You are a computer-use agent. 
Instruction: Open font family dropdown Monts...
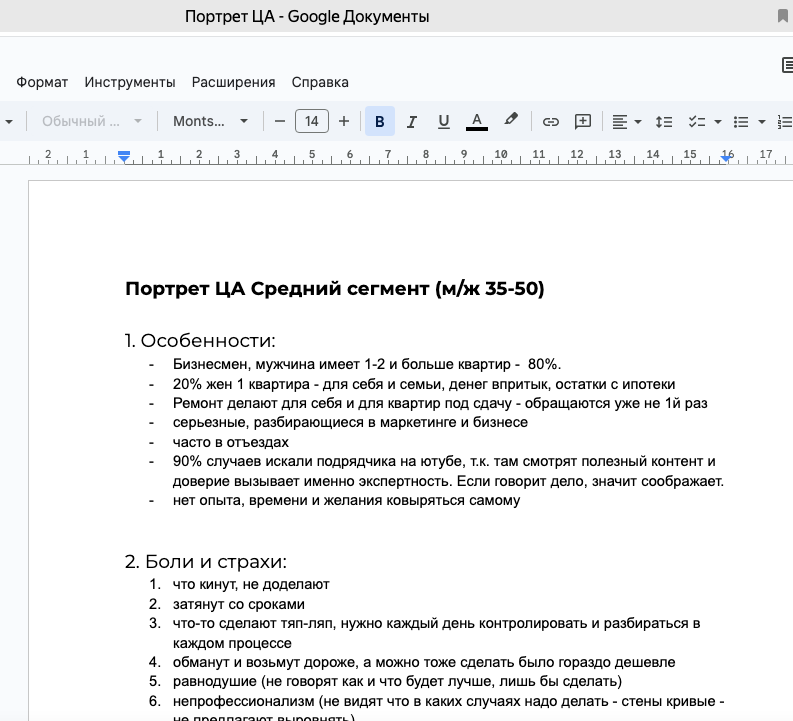tap(210, 121)
